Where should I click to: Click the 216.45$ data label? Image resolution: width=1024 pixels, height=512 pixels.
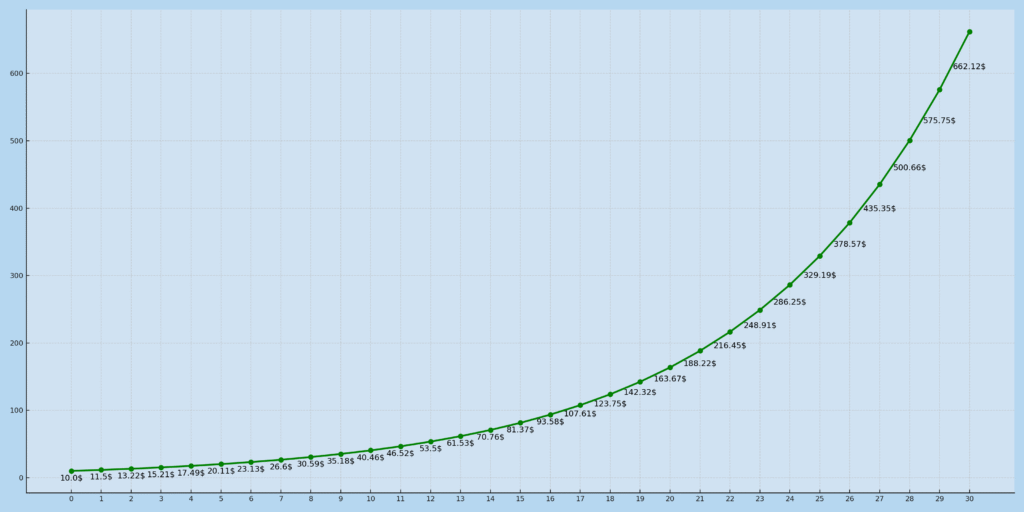coord(729,345)
